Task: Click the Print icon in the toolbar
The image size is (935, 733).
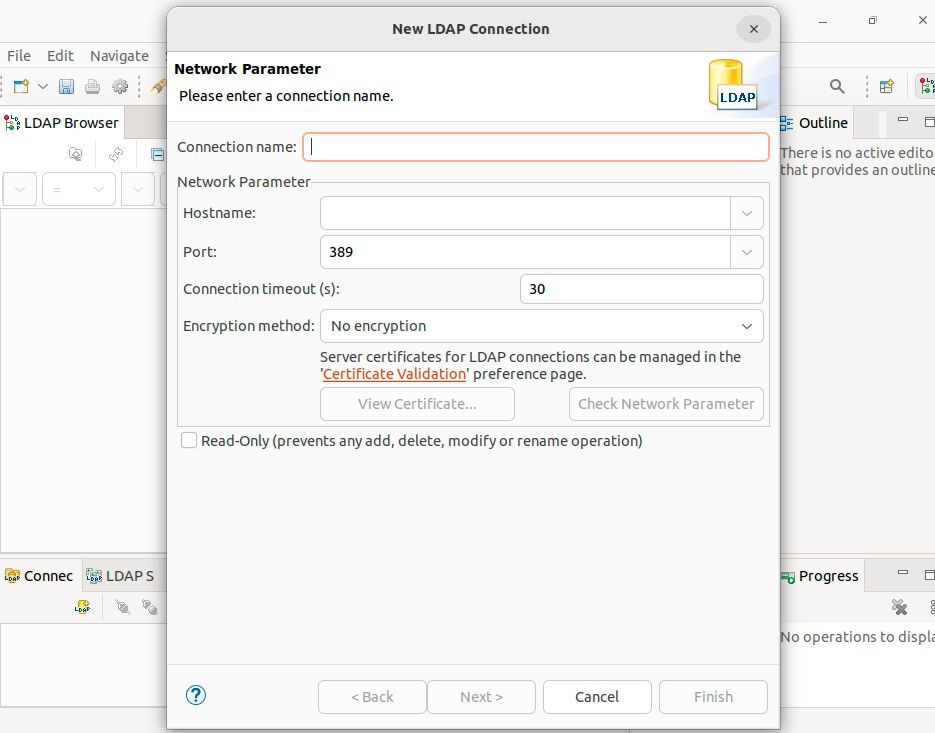Action: click(92, 87)
